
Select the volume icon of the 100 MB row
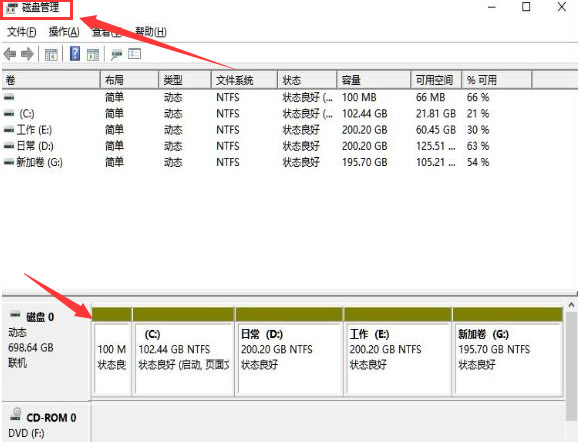tap(9, 97)
